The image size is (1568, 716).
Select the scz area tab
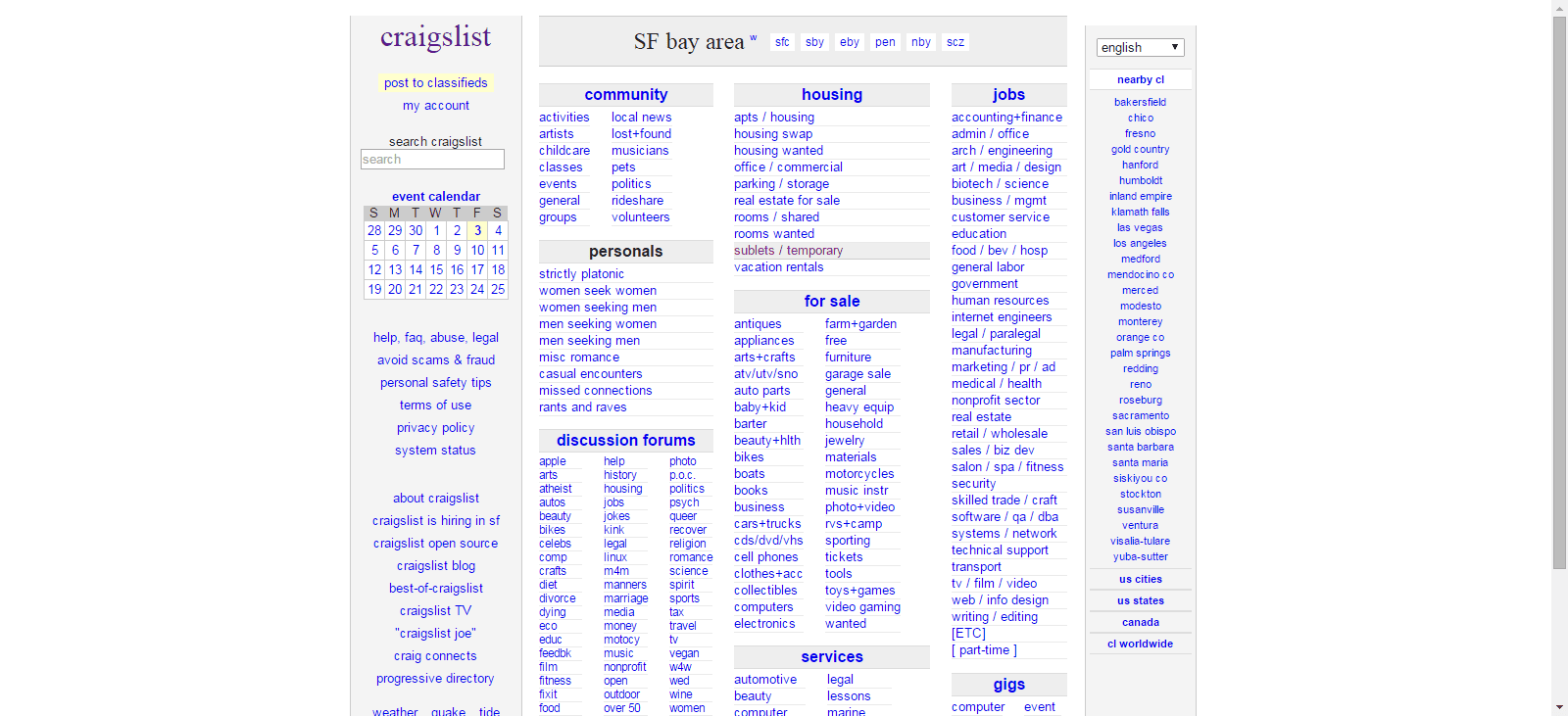[955, 42]
